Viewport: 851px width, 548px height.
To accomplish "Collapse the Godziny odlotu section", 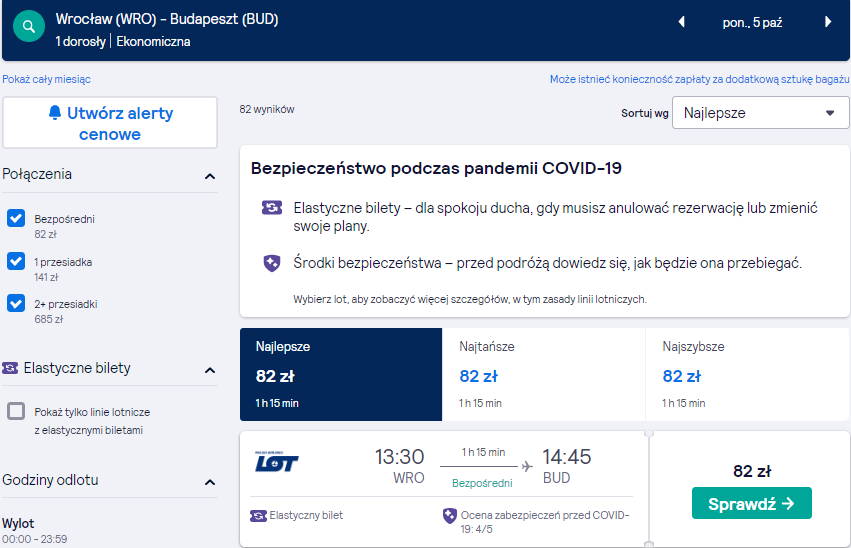I will coord(210,482).
